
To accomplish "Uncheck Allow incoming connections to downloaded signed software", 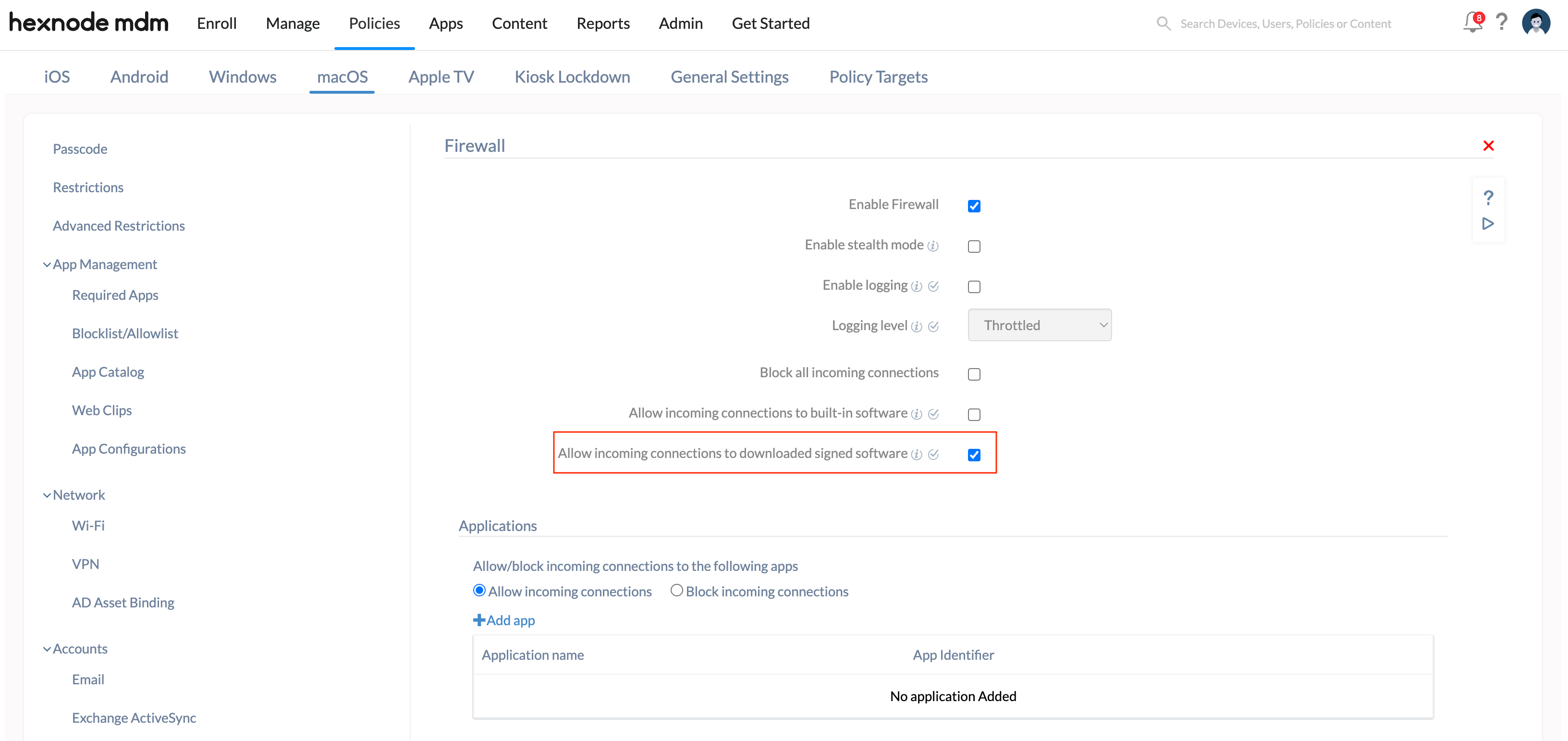I will pos(974,454).
